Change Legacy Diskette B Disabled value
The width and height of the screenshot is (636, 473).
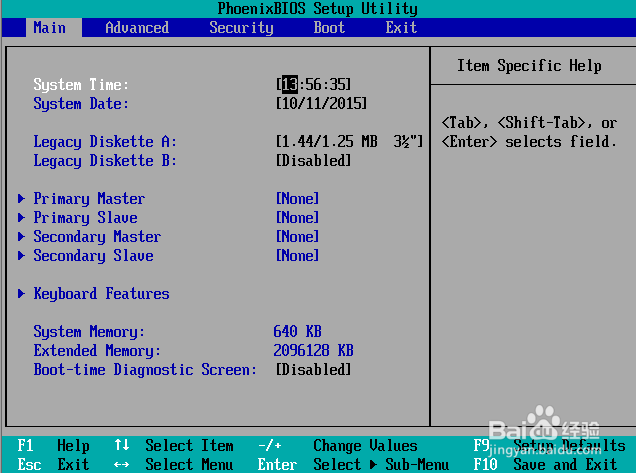[313, 161]
